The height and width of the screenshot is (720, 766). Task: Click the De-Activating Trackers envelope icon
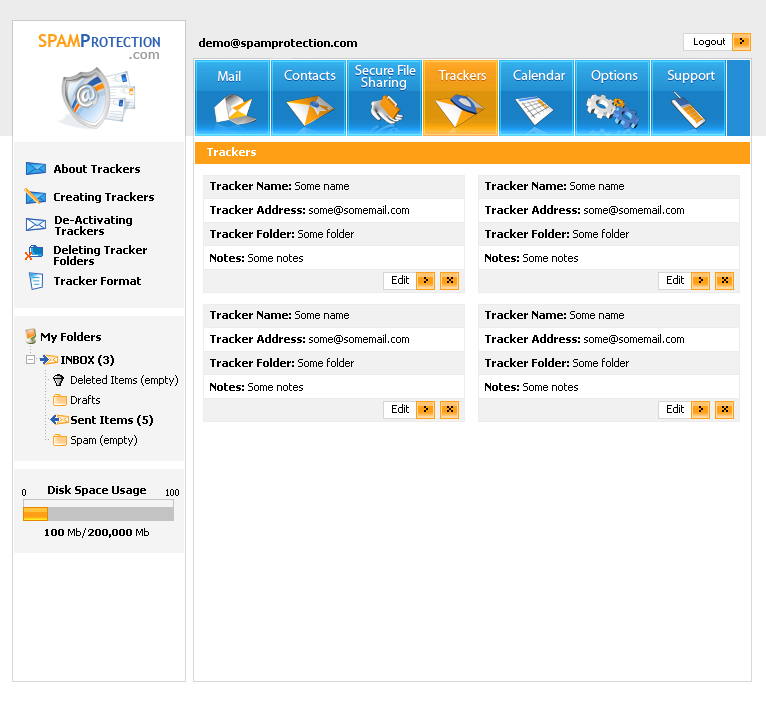(36, 225)
